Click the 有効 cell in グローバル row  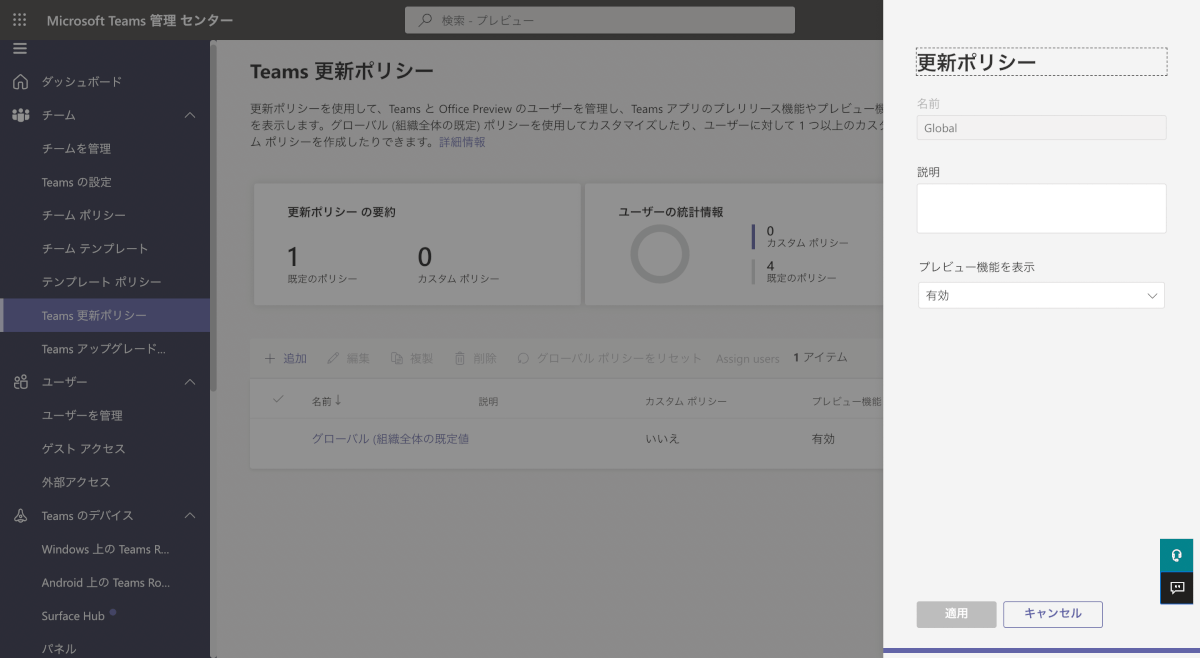point(823,439)
